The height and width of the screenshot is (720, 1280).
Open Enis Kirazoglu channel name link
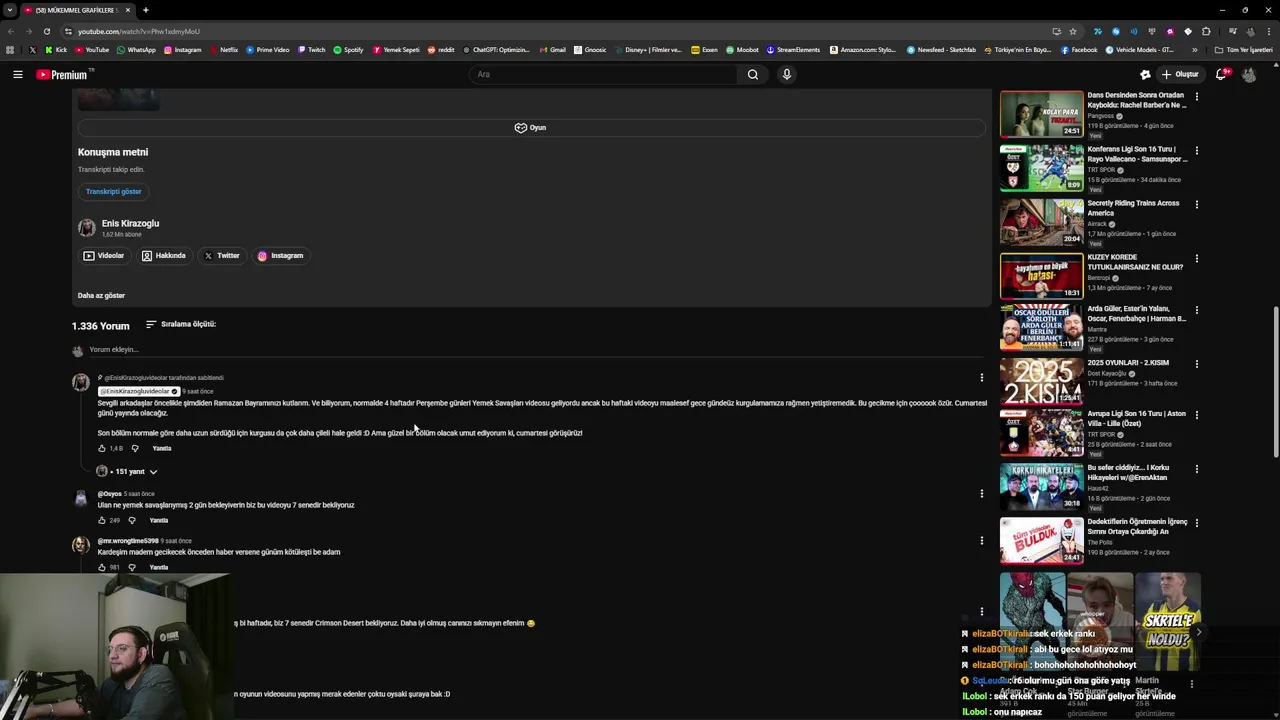(x=130, y=223)
